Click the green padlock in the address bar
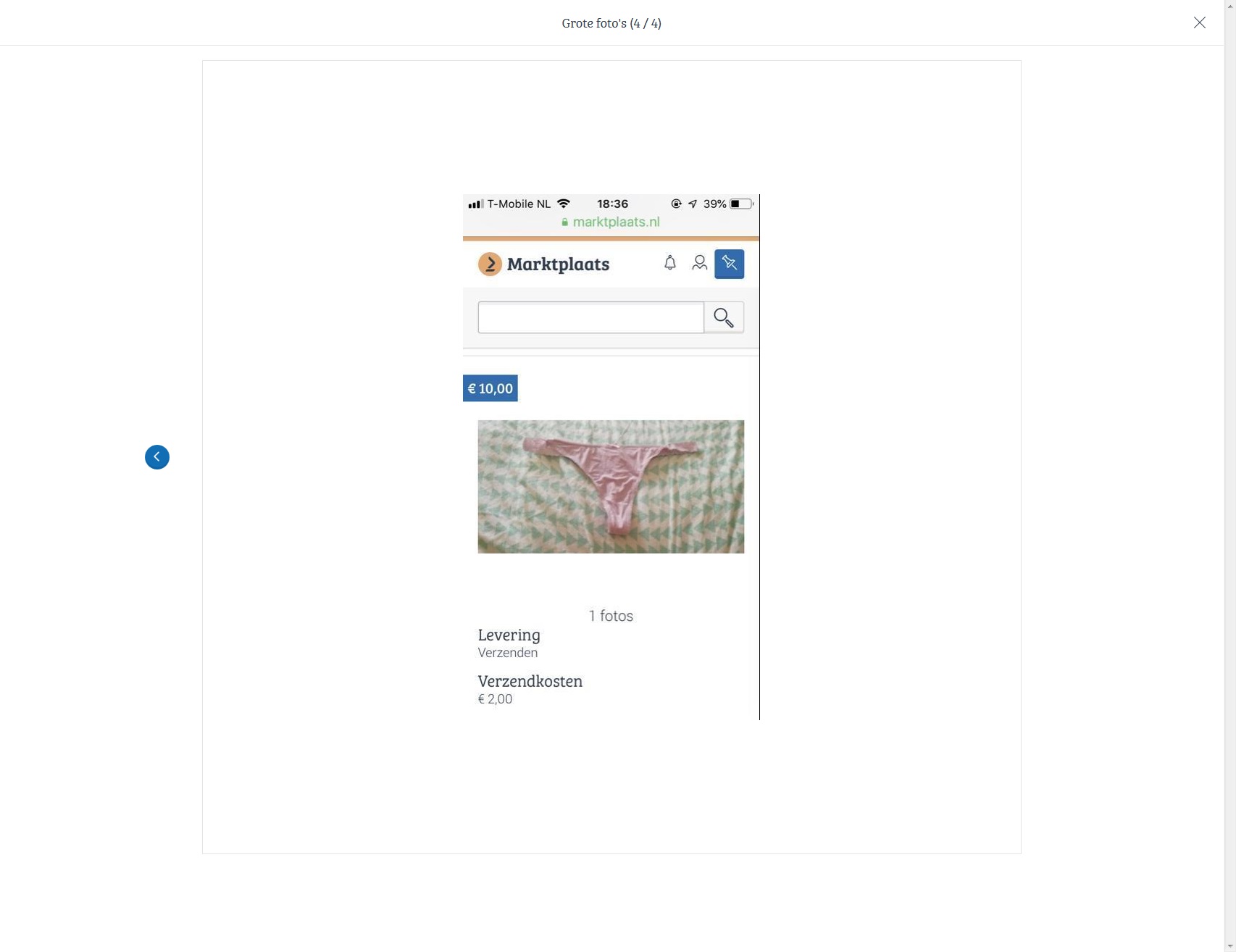The image size is (1236, 952). tap(565, 222)
